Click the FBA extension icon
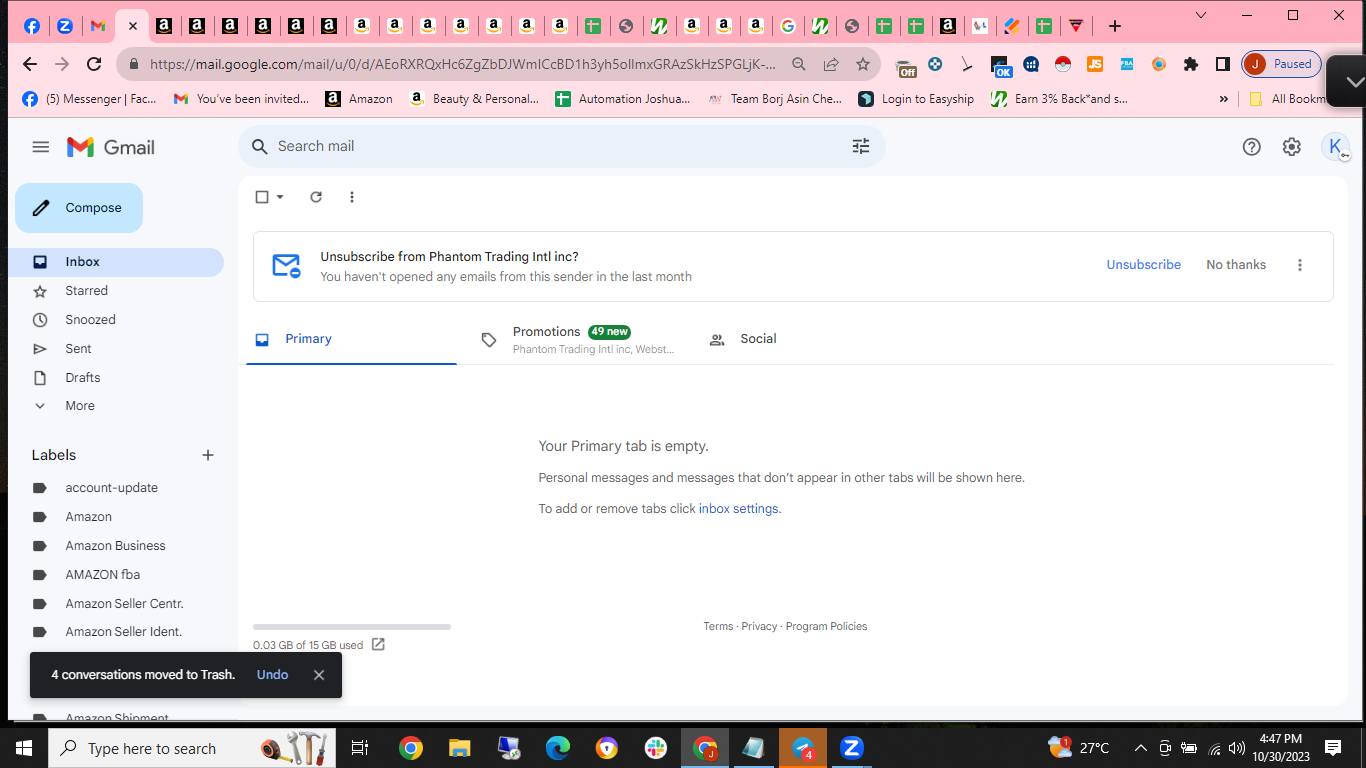The image size is (1366, 768). pyautogui.click(x=1127, y=64)
